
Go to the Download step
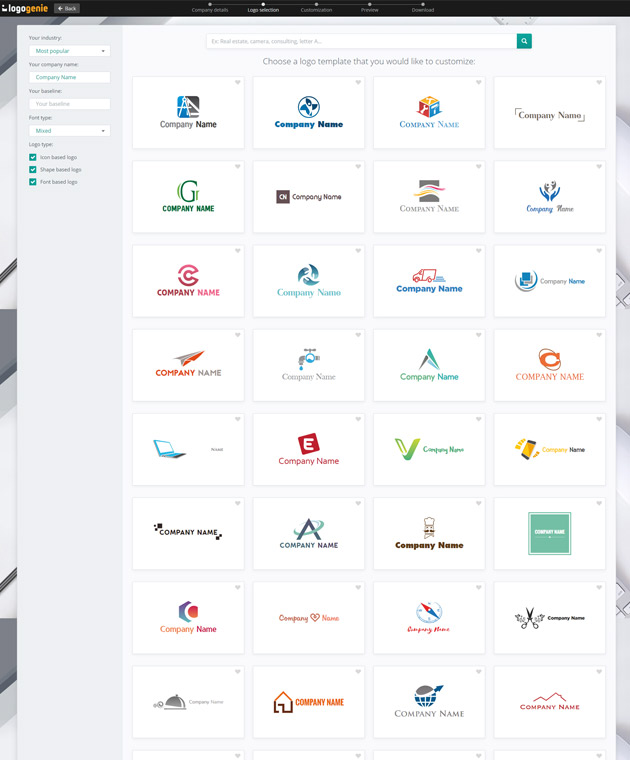point(423,8)
